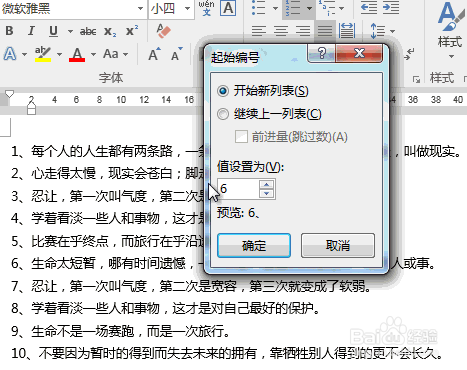Decrease start value with down spinner
Viewport: 467px width, 370px height.
pos(267,194)
